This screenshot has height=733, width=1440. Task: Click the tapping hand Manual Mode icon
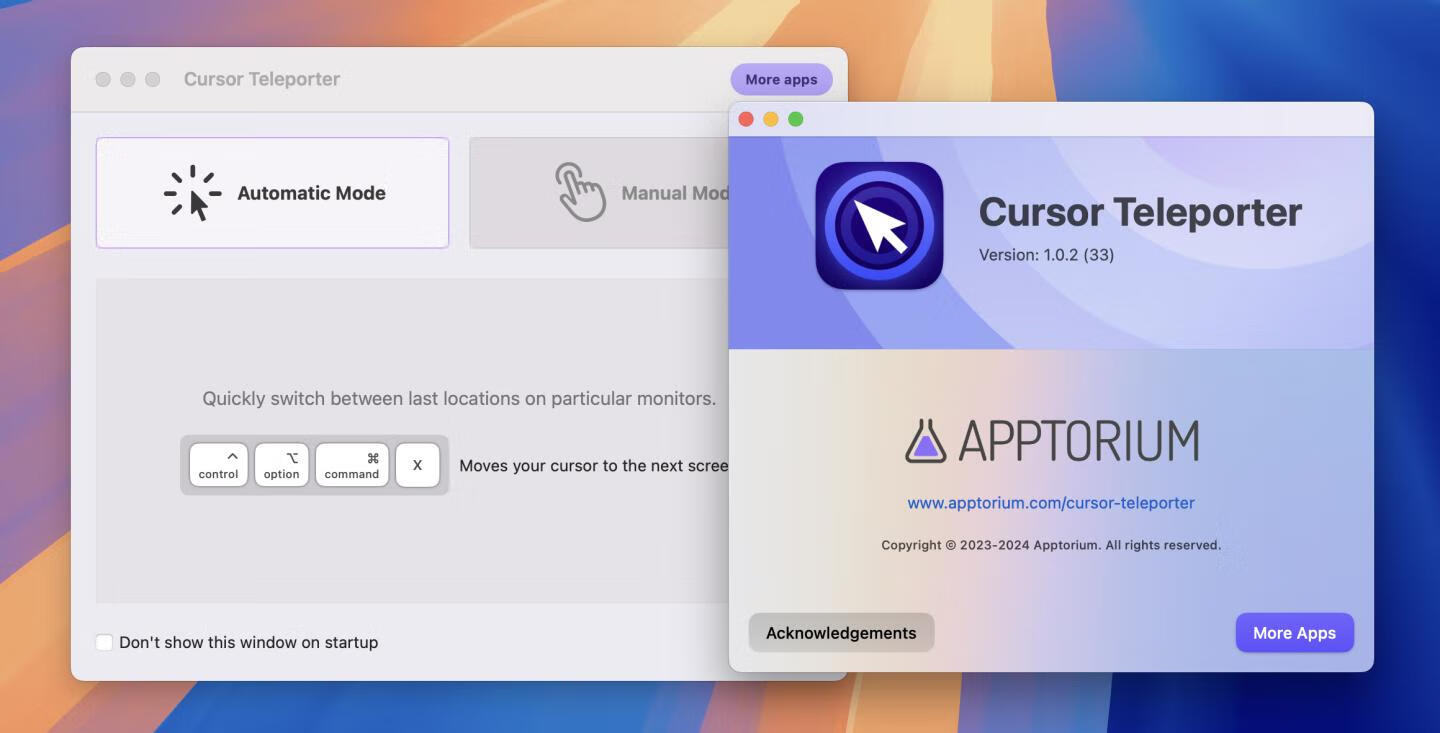click(580, 192)
